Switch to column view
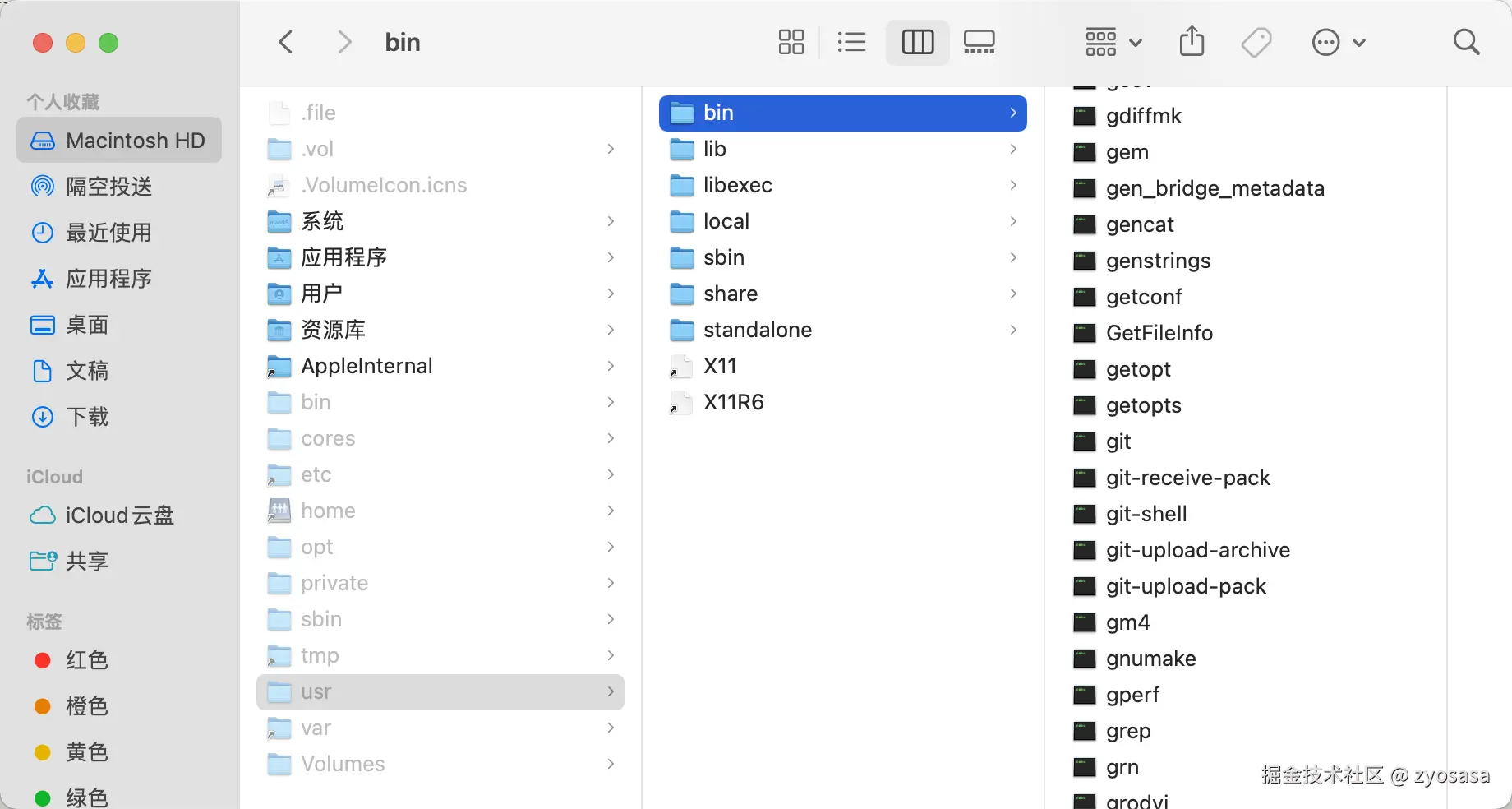This screenshot has height=809, width=1512. tap(918, 42)
